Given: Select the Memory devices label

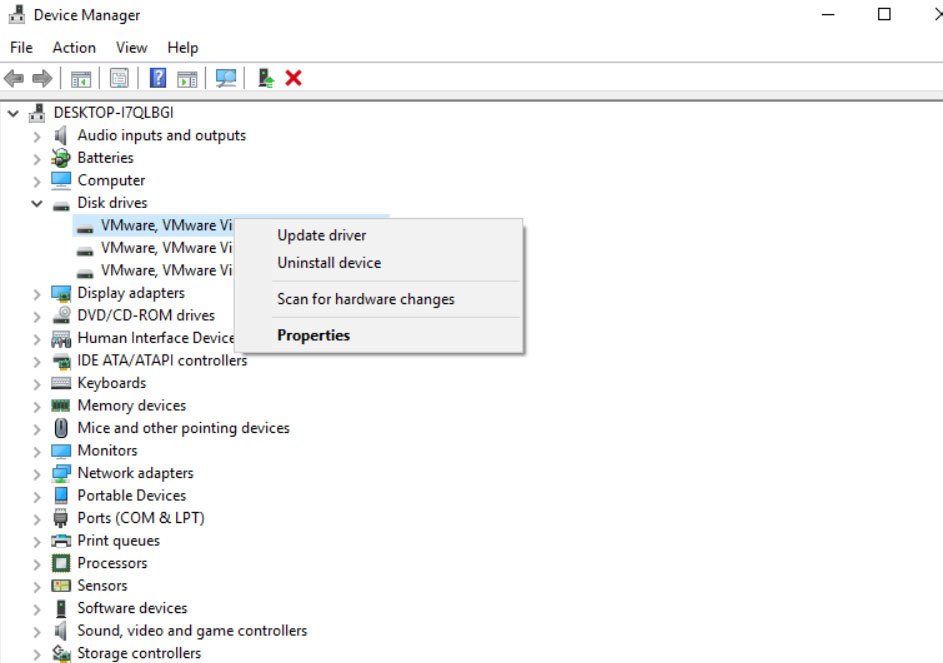Looking at the screenshot, I should (132, 406).
